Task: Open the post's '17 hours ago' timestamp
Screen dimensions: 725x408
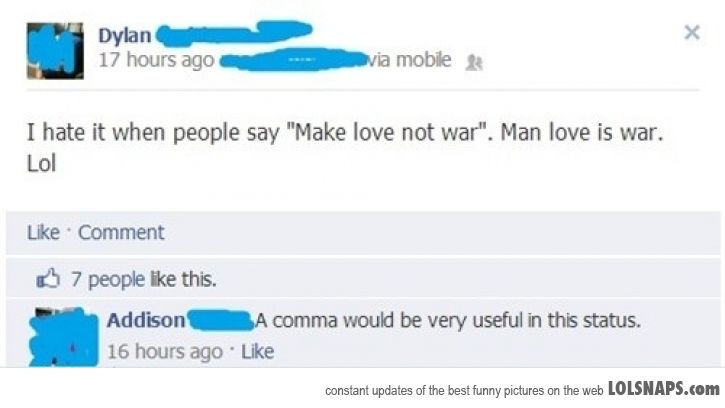Action: (x=156, y=60)
